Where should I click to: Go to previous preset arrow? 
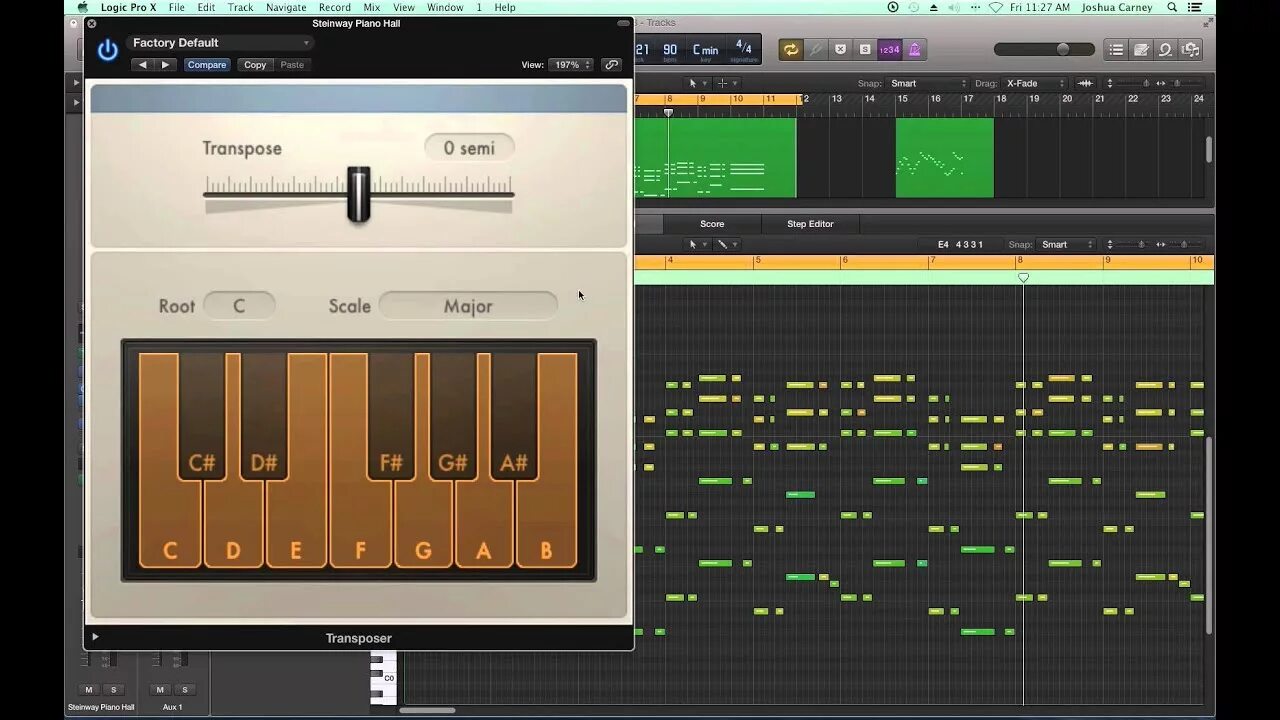142,65
